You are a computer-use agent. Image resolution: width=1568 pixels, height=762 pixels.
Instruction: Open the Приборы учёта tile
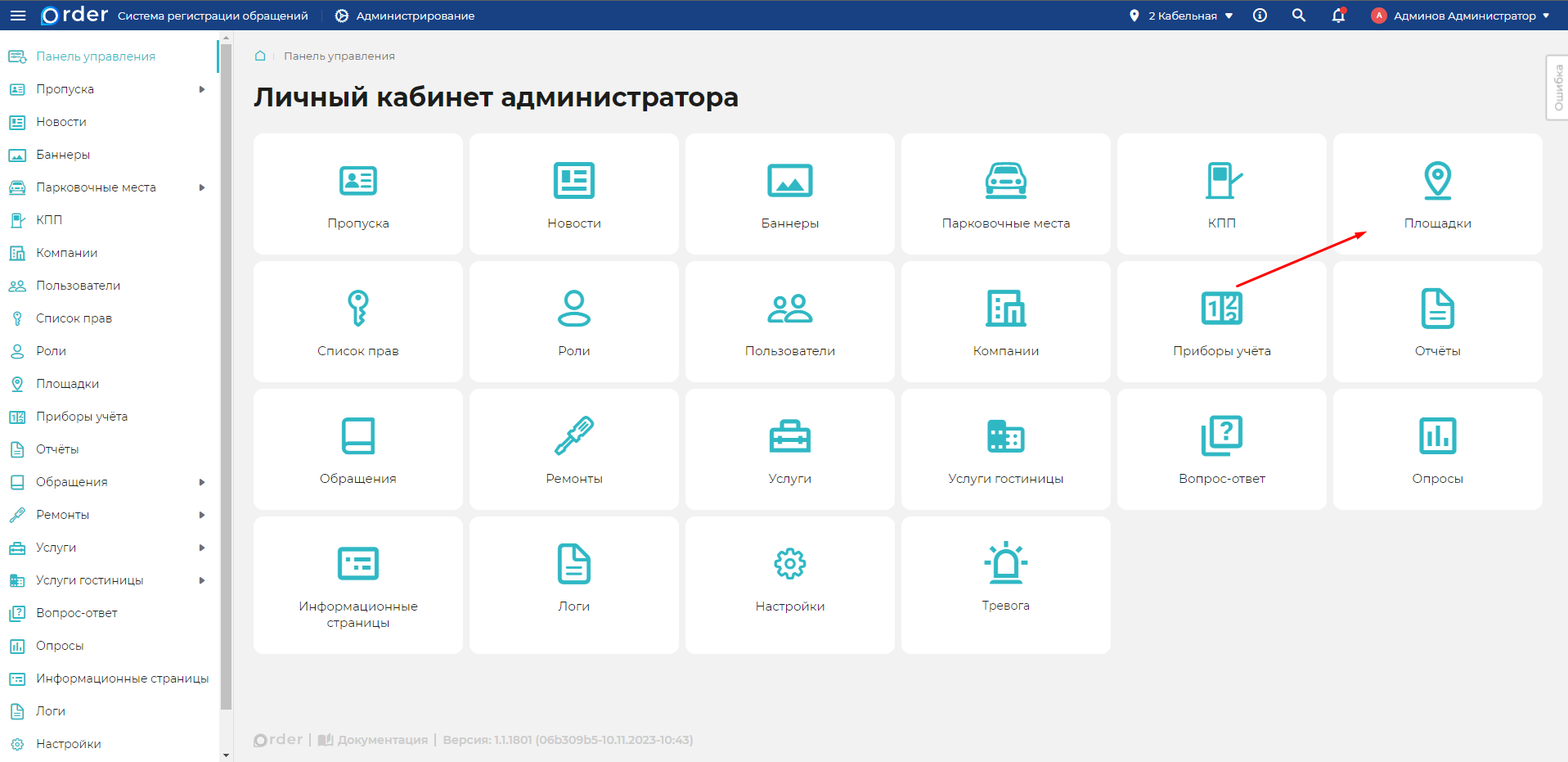coord(1221,322)
